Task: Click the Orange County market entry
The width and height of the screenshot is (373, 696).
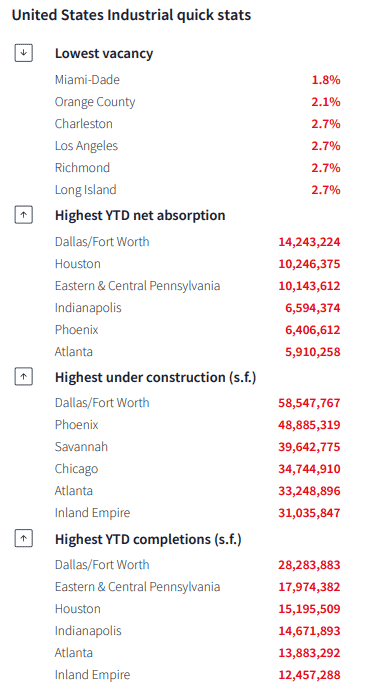Action: point(95,102)
